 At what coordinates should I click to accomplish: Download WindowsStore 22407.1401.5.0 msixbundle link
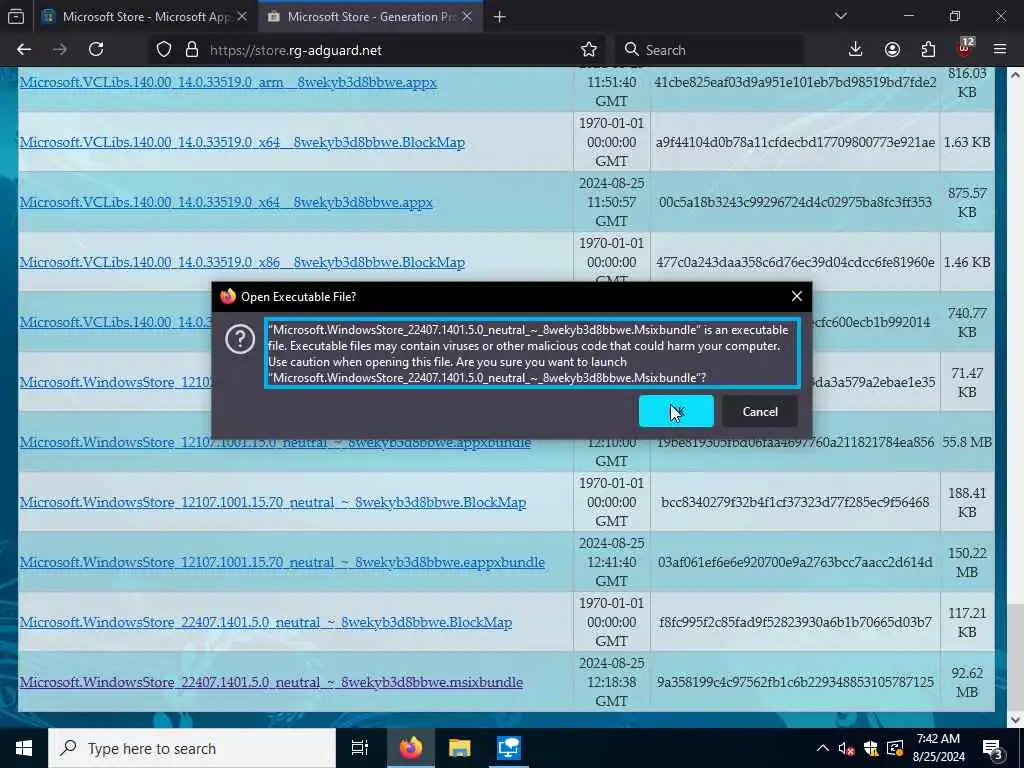[x=271, y=682]
